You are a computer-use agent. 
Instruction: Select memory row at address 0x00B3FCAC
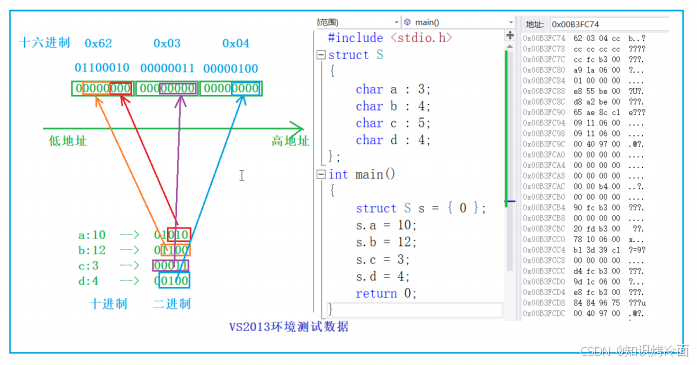point(584,186)
